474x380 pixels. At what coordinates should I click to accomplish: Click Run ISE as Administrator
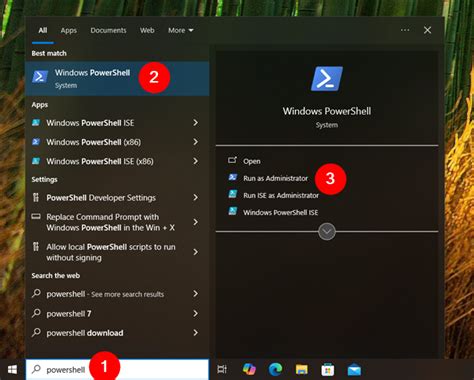point(281,195)
